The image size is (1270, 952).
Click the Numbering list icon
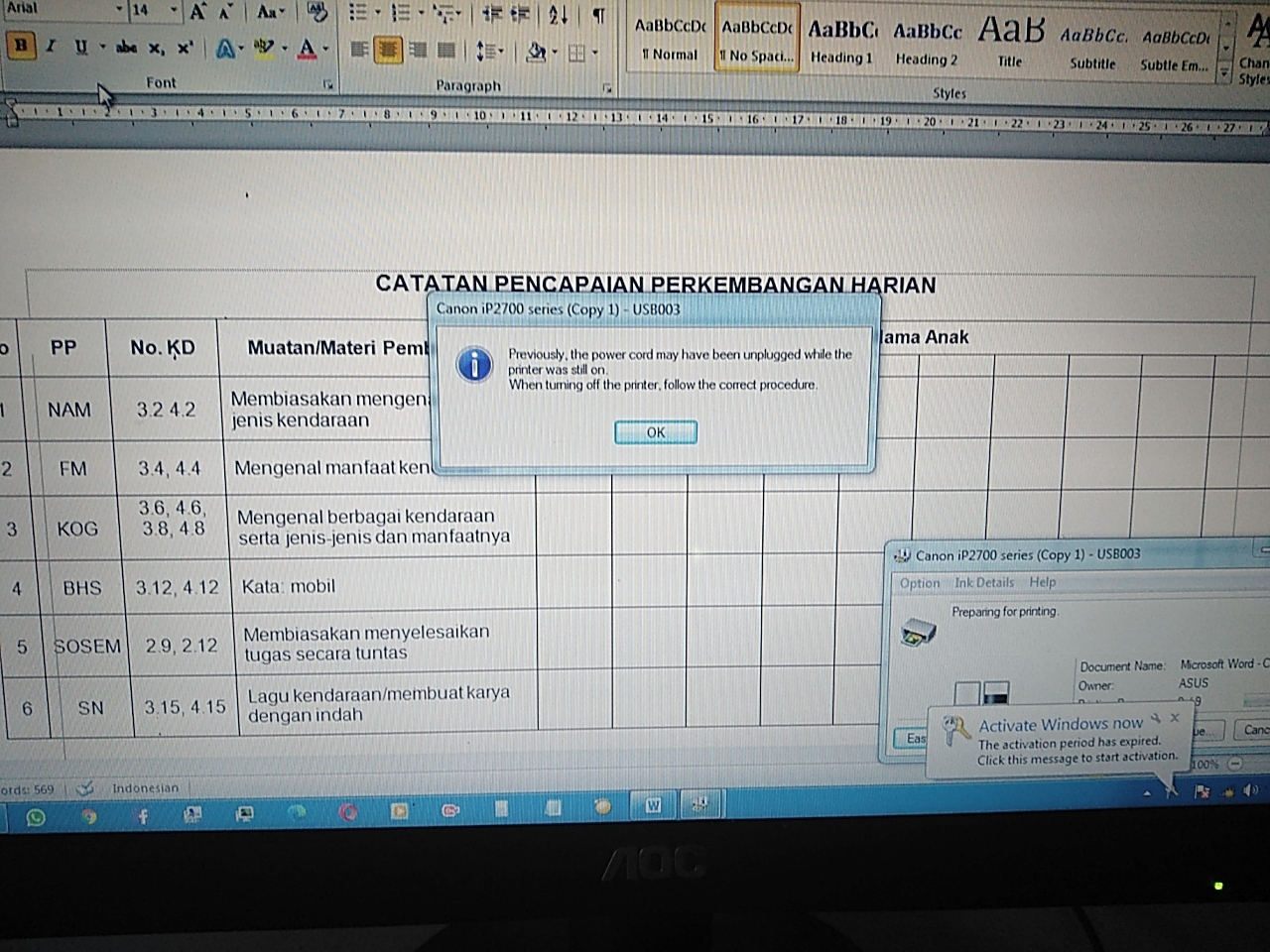[401, 13]
